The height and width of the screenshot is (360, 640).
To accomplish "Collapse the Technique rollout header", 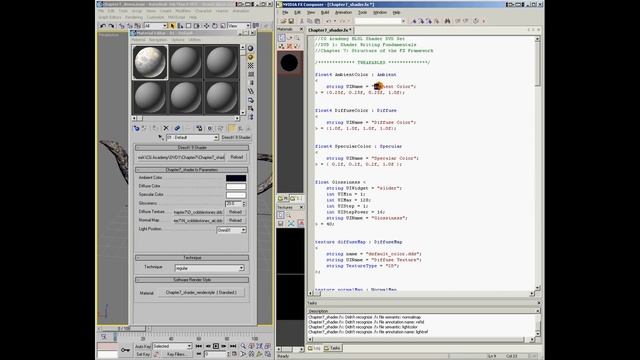I will pyautogui.click(x=192, y=258).
